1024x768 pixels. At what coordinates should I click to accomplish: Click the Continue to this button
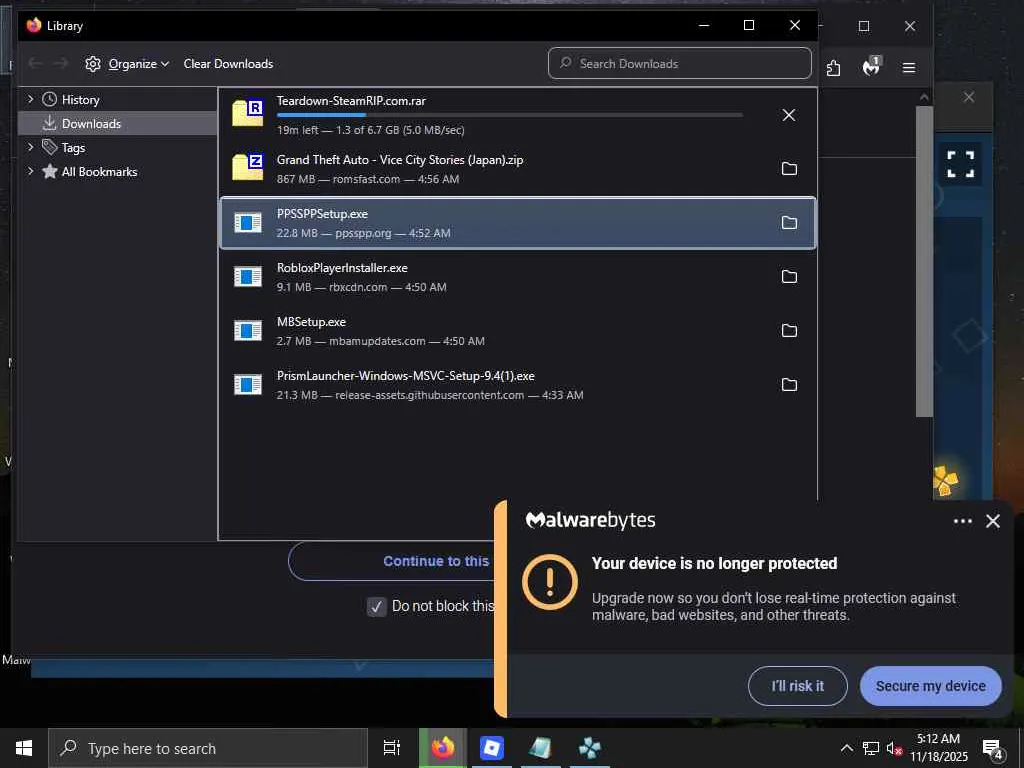coord(392,561)
